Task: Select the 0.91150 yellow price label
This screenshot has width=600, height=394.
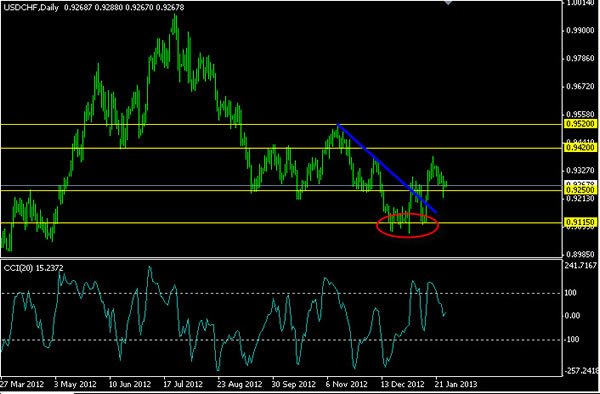Action: tap(580, 222)
